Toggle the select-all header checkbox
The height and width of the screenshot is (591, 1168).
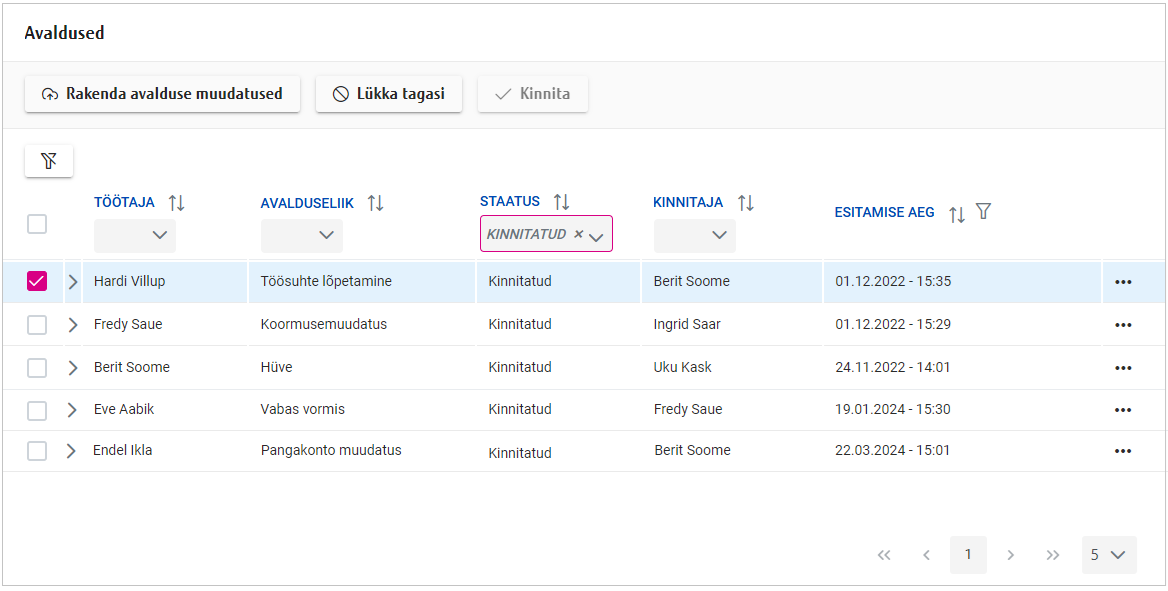[x=37, y=224]
